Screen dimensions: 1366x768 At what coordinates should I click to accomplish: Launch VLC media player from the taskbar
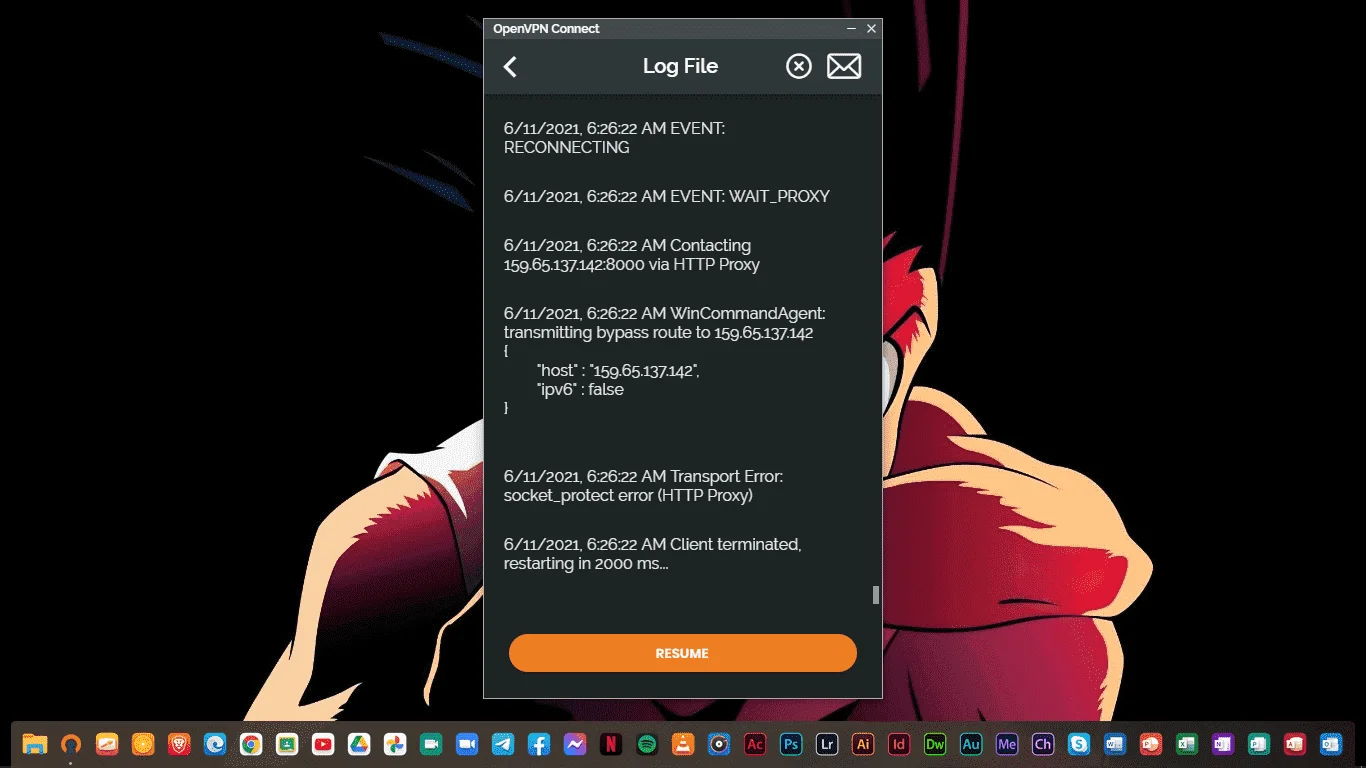683,744
